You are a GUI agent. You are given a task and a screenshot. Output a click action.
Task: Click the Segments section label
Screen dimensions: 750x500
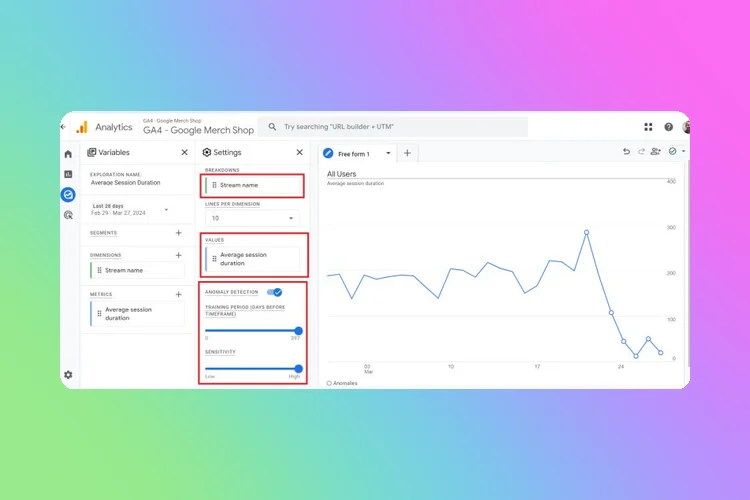pyautogui.click(x=103, y=233)
